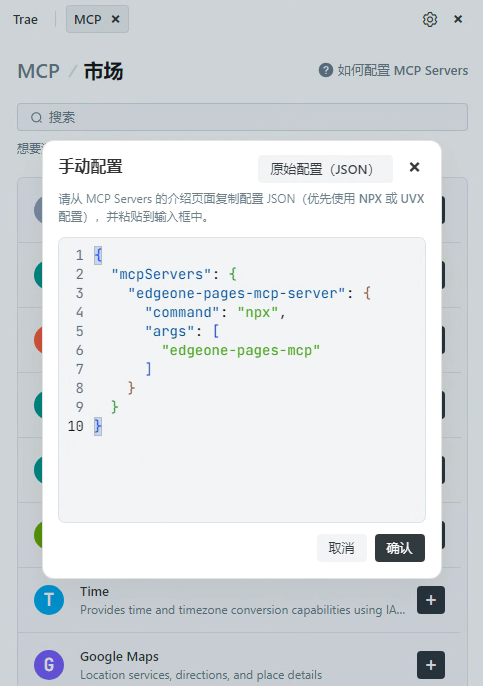Click the "command" key on line 4
Screen dimensions: 483x686
pyautogui.click(x=182, y=312)
